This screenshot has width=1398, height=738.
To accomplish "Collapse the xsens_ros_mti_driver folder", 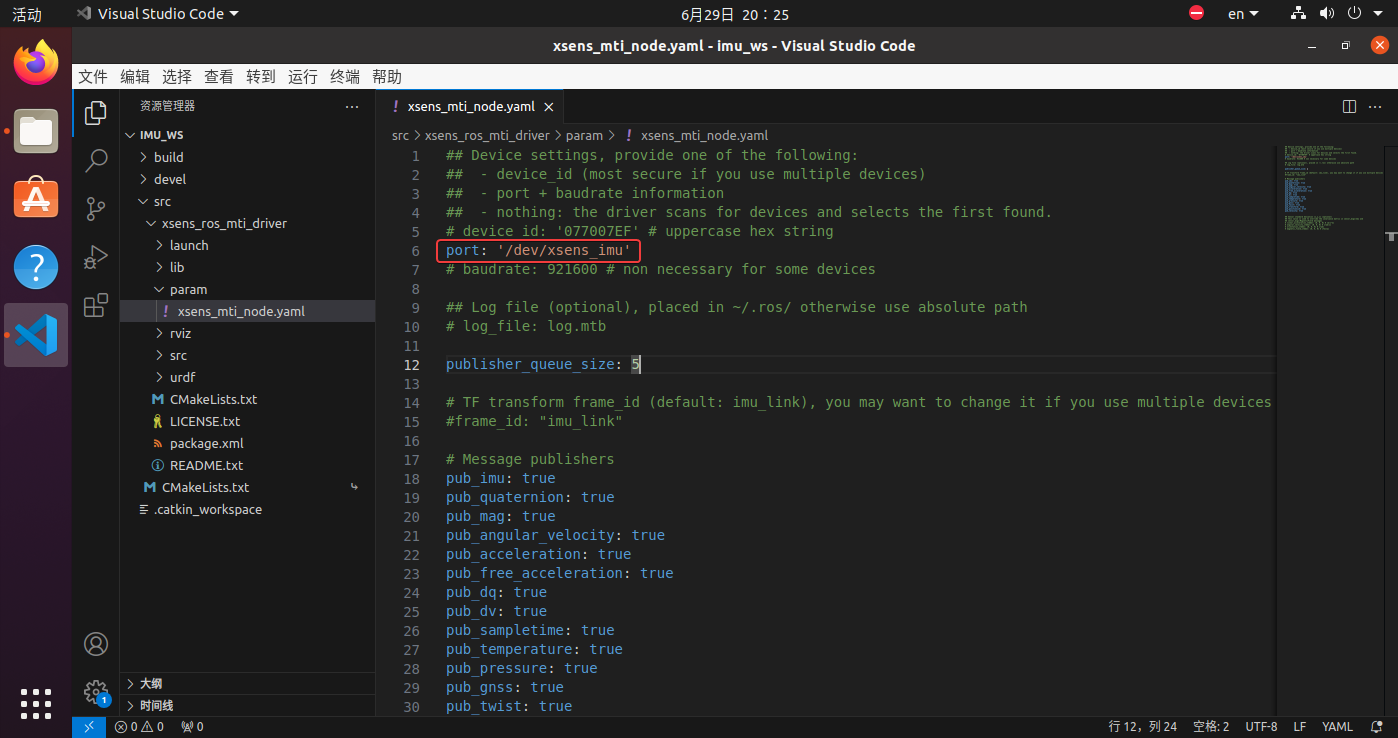I will tap(151, 223).
